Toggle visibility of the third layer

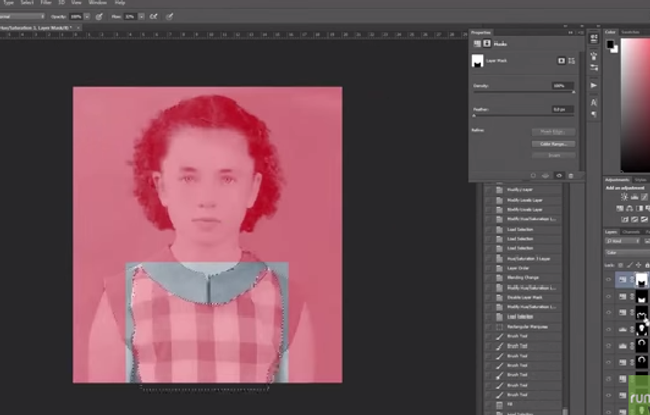[x=609, y=313]
